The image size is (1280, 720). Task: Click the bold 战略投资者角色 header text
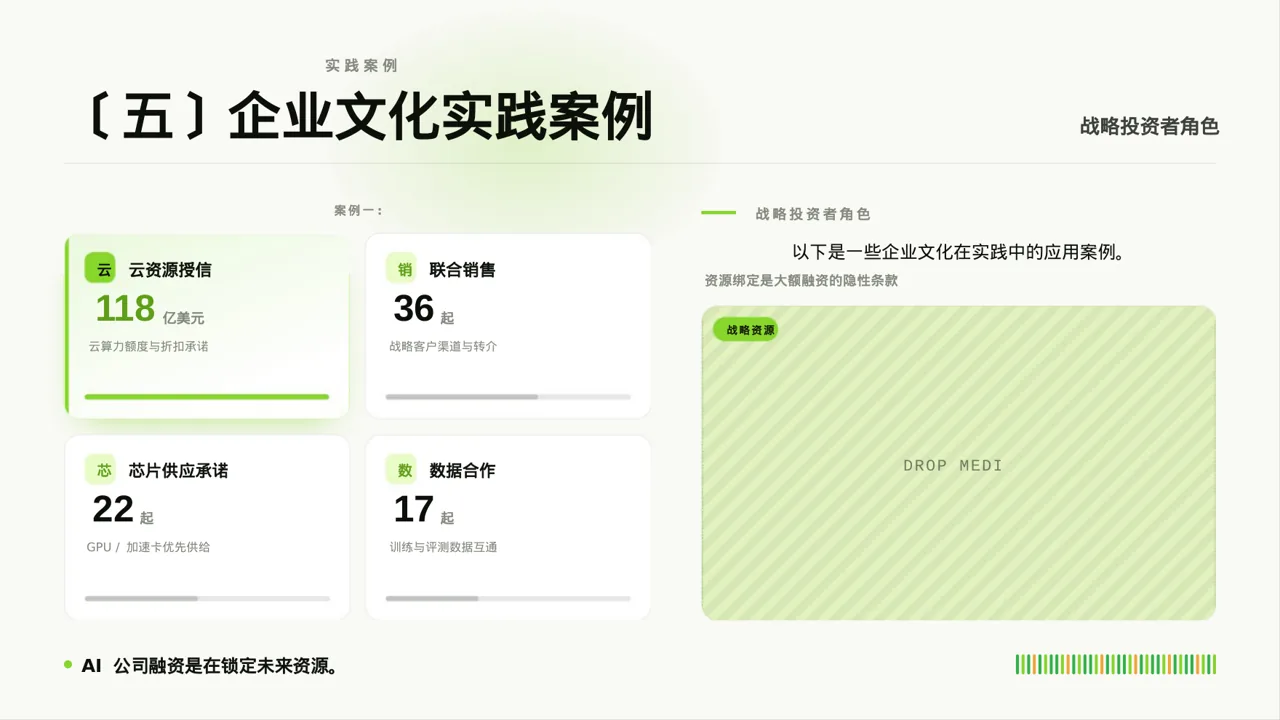click(1149, 126)
